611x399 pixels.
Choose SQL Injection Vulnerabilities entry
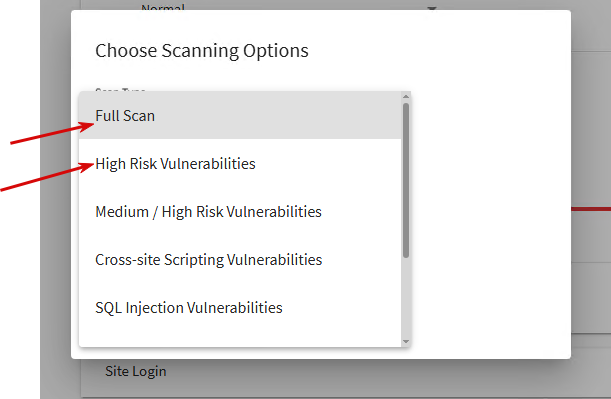(x=240, y=307)
